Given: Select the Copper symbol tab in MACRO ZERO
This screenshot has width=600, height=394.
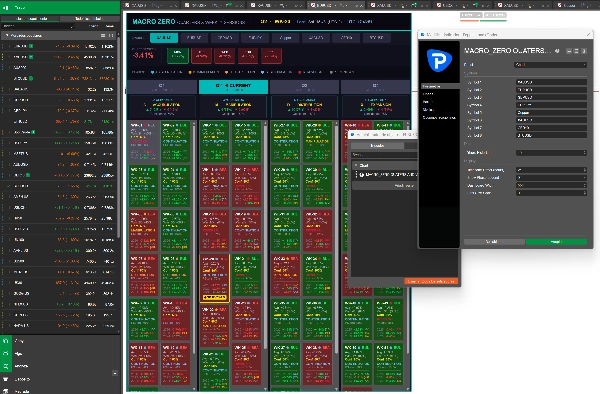Looking at the screenshot, I should click(286, 38).
